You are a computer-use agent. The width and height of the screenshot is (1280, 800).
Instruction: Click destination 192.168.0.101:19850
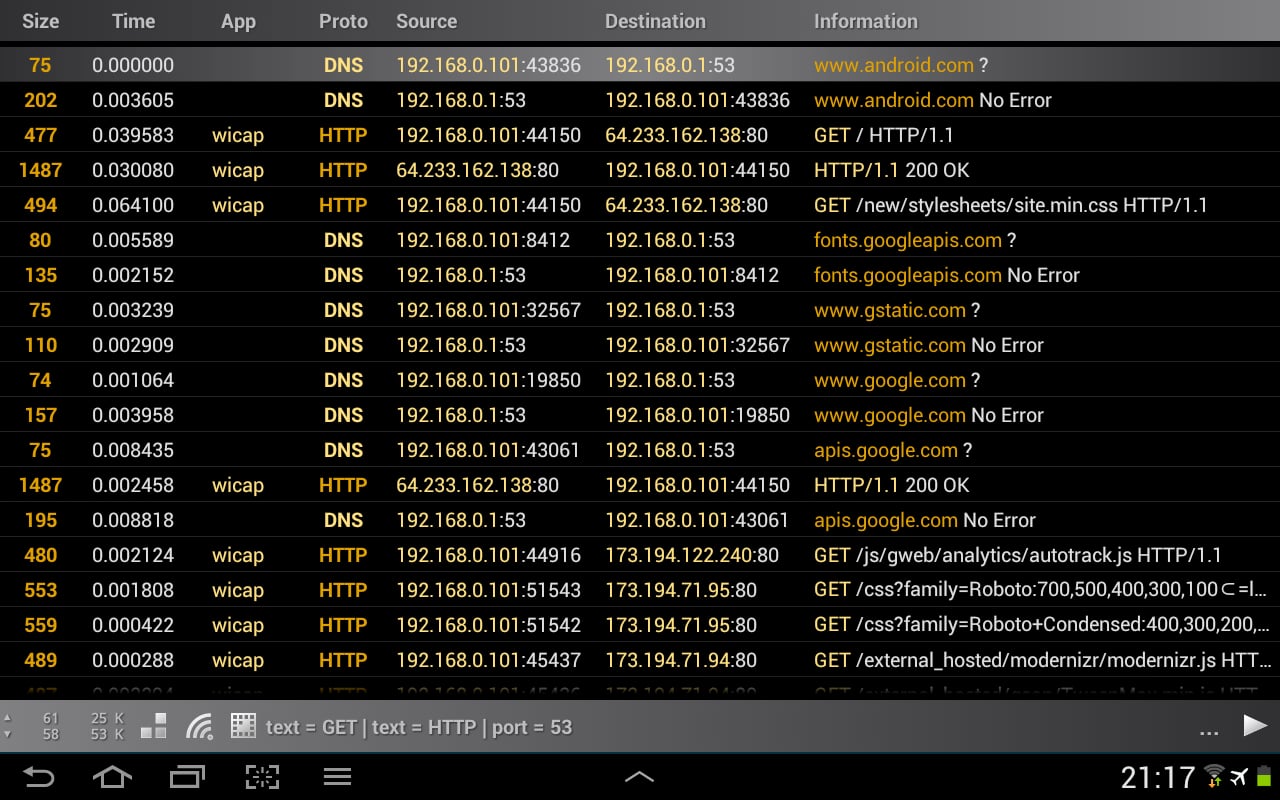(697, 415)
